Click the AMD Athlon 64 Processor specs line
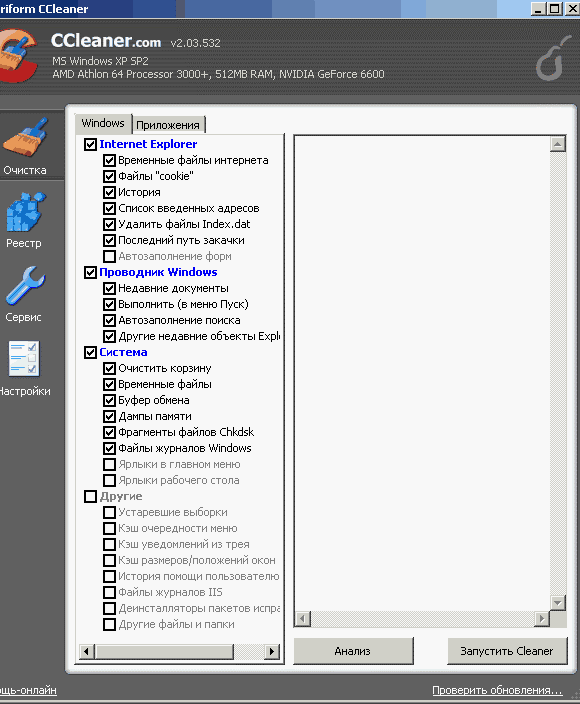 coord(218,74)
